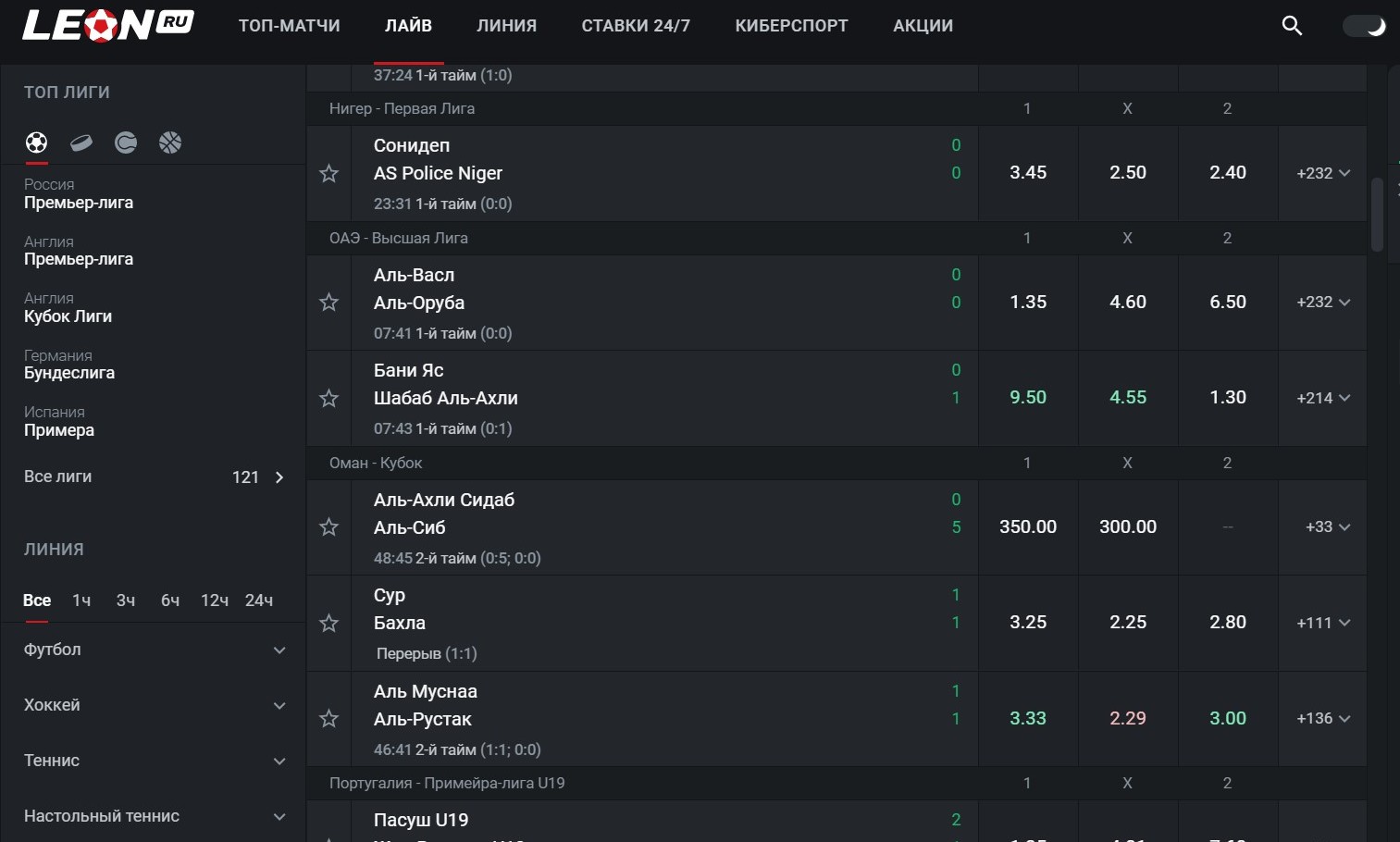
Task: Expand the Настольный теннис category
Action: [x=155, y=816]
